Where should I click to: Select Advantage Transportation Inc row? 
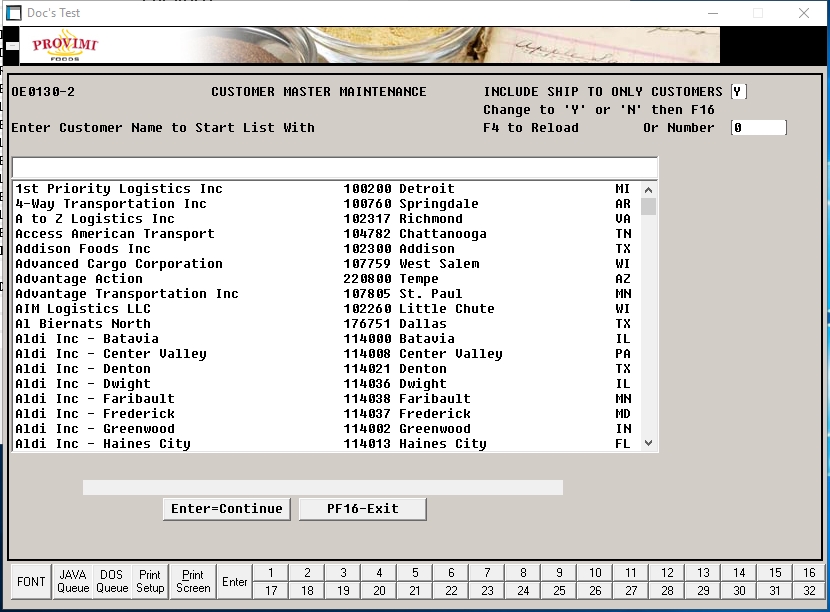click(x=326, y=294)
